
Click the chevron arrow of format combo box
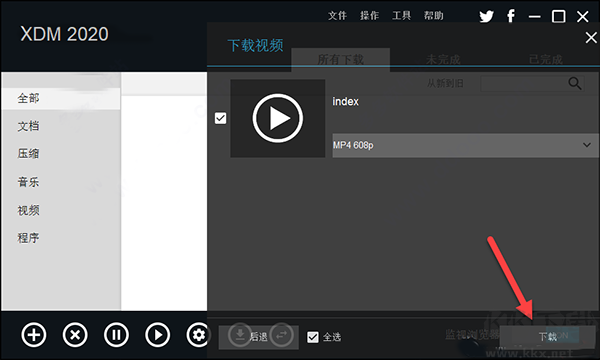coord(587,145)
